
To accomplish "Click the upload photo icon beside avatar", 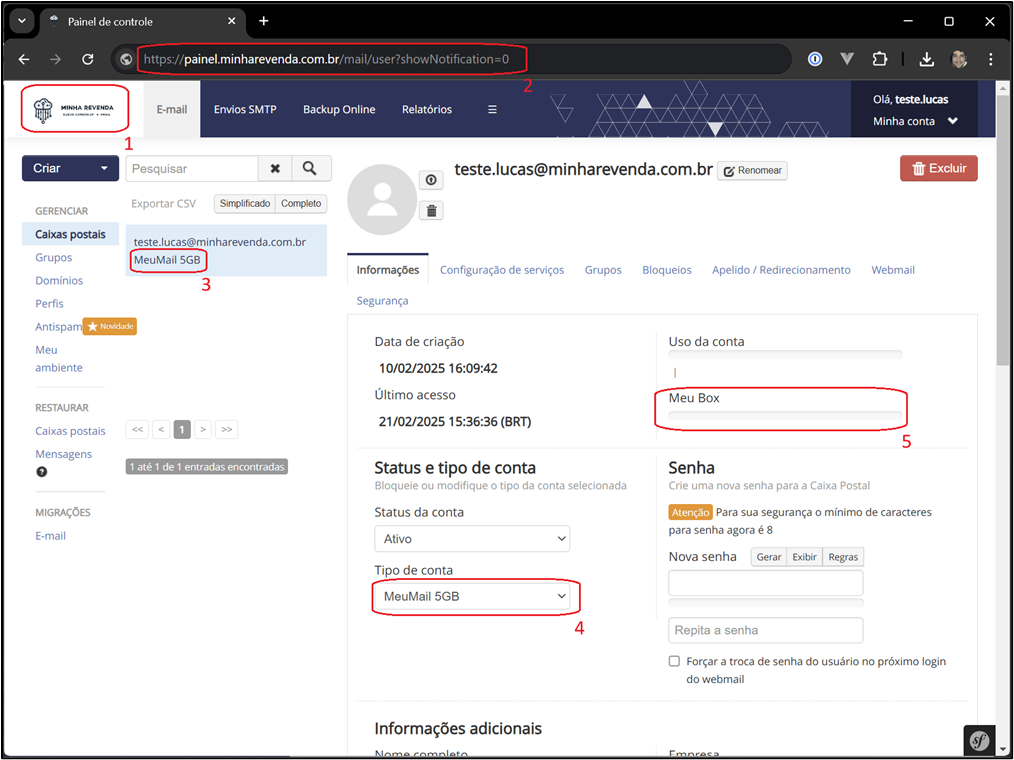I will point(431,180).
